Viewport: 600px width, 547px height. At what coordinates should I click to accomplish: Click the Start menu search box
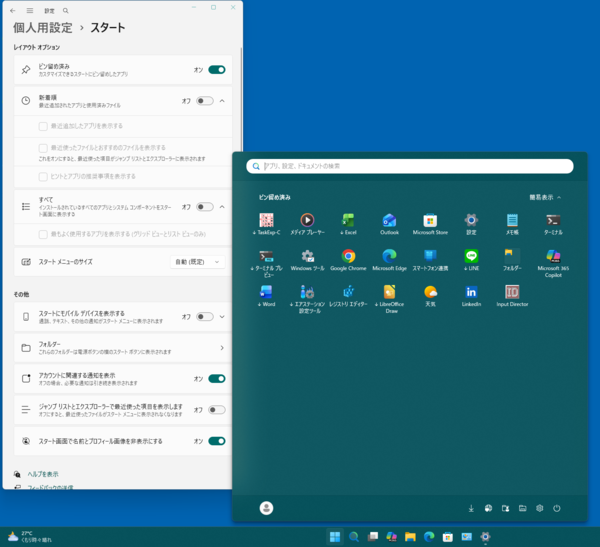[410, 166]
